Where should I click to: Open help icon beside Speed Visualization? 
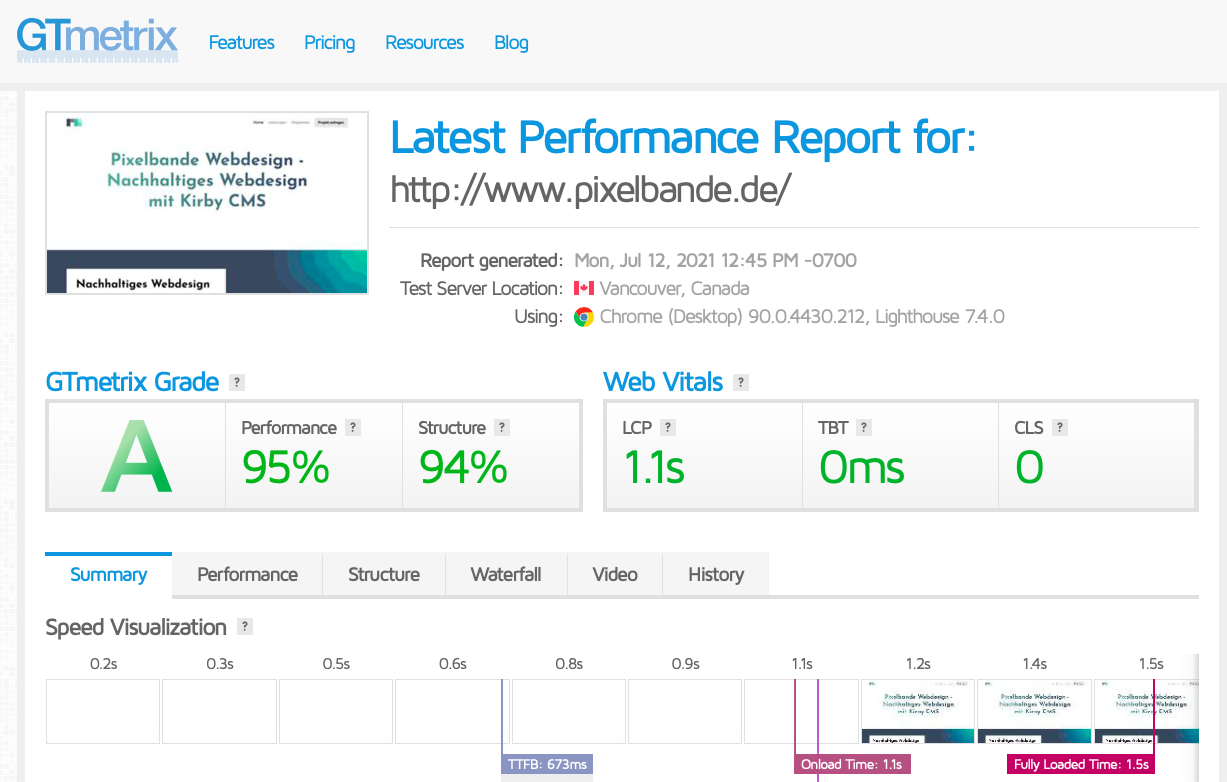(245, 627)
